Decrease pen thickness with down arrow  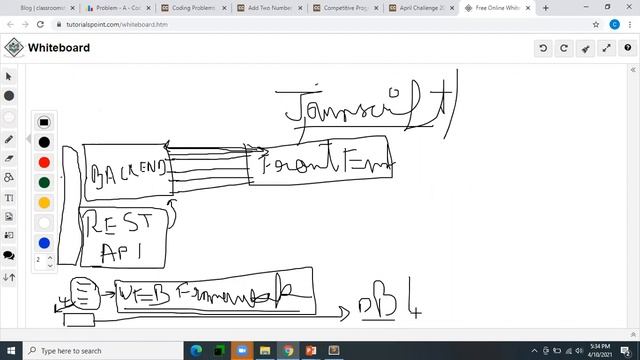(x=50, y=266)
